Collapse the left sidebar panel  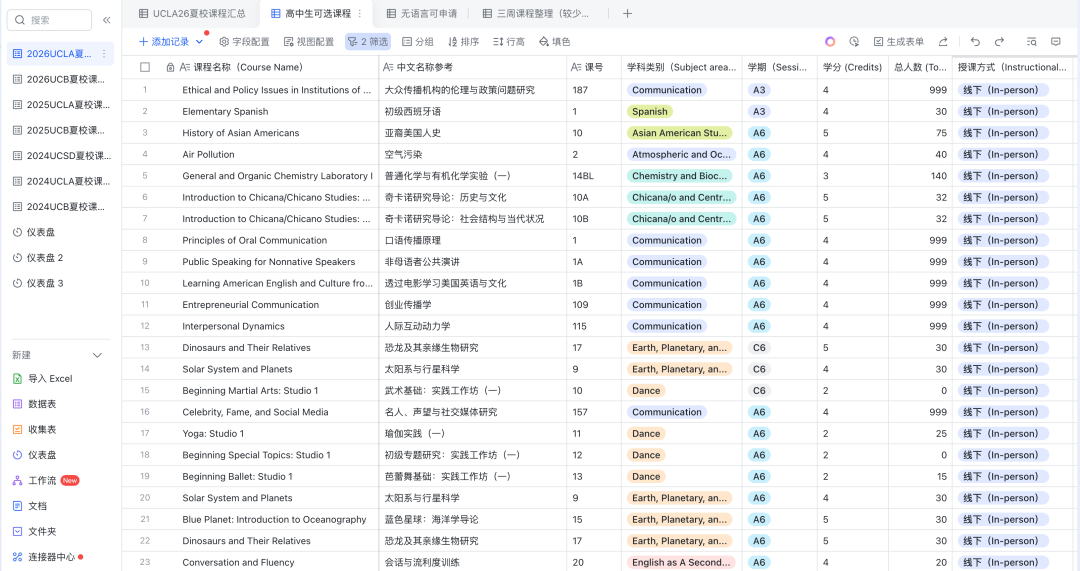(x=107, y=20)
